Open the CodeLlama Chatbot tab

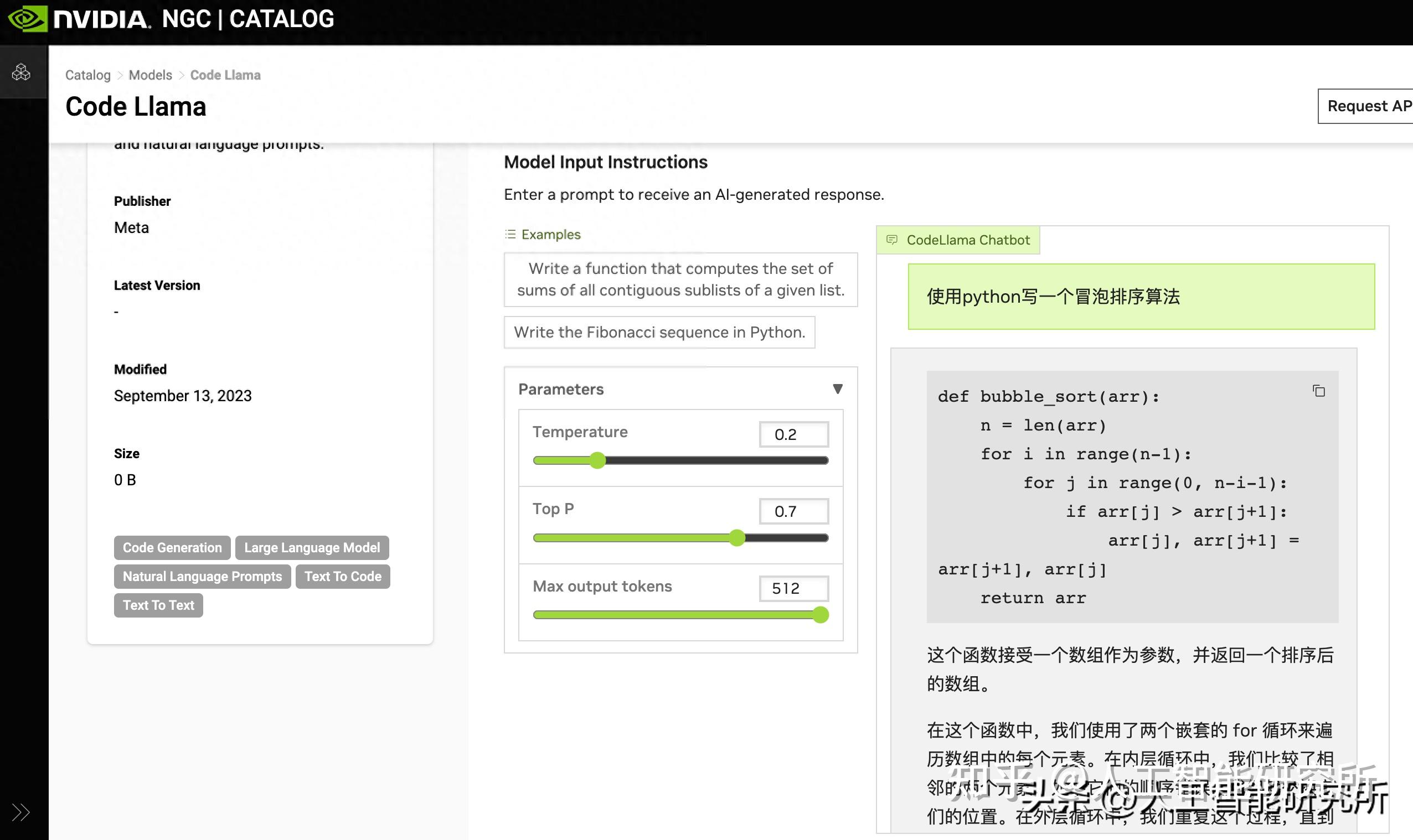958,240
